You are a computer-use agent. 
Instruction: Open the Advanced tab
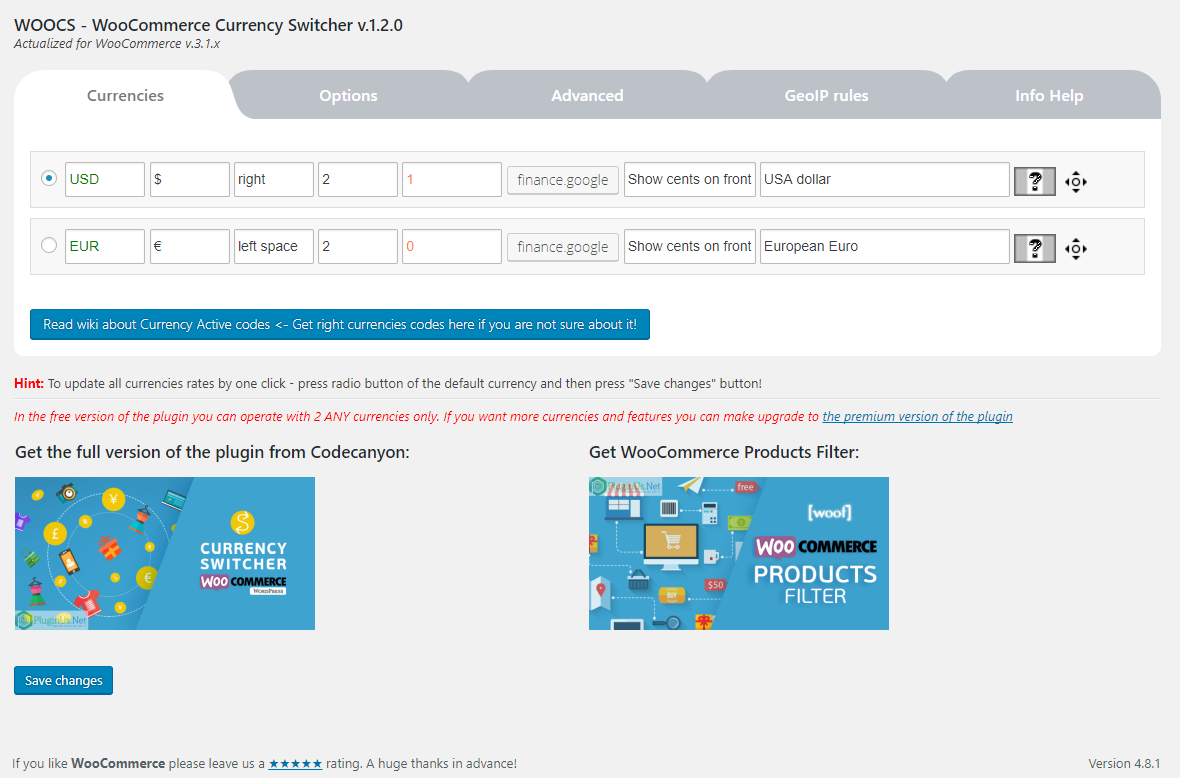click(587, 96)
